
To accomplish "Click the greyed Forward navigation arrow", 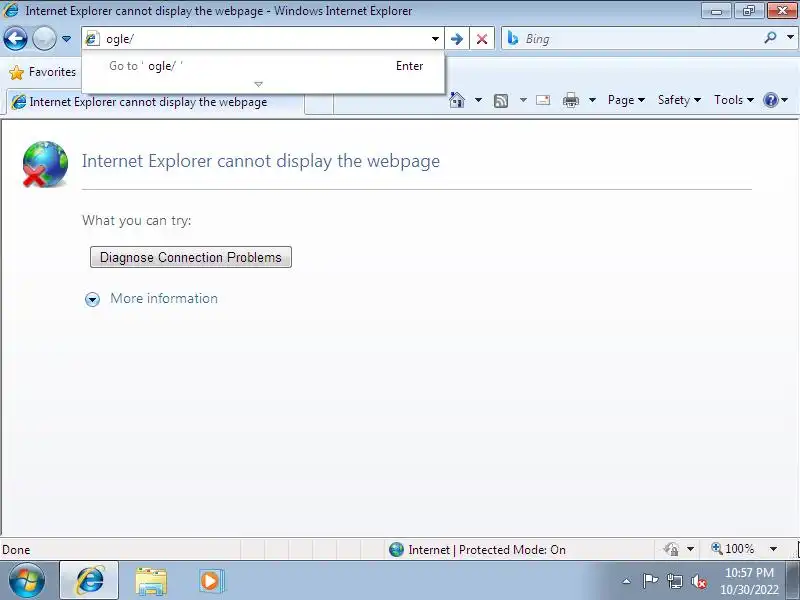I will [x=44, y=39].
